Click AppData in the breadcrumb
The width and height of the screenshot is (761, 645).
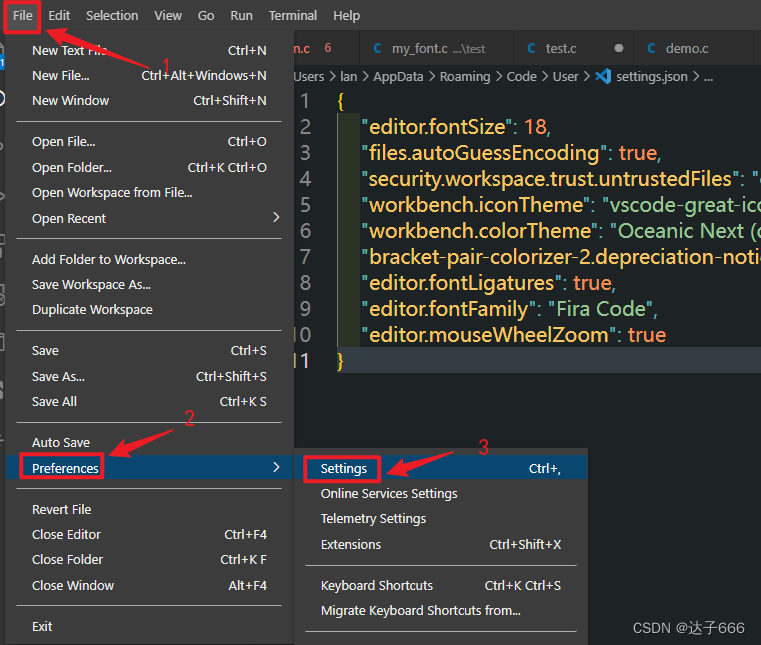398,77
